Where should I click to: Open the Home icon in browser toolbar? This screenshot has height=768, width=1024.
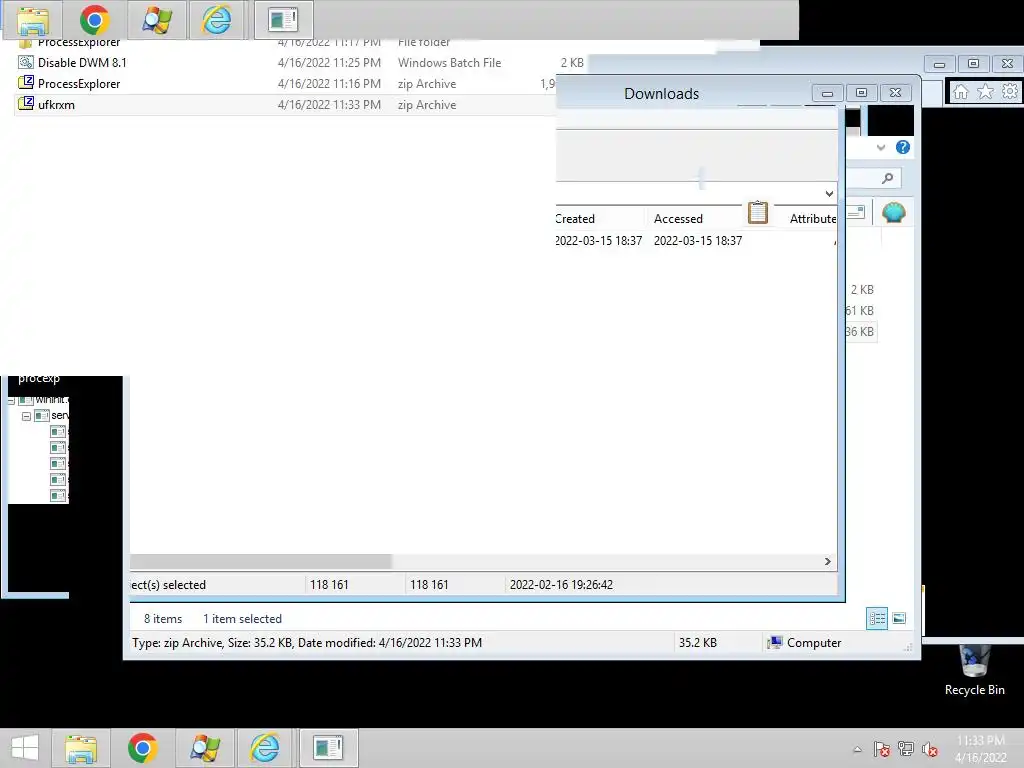(960, 91)
